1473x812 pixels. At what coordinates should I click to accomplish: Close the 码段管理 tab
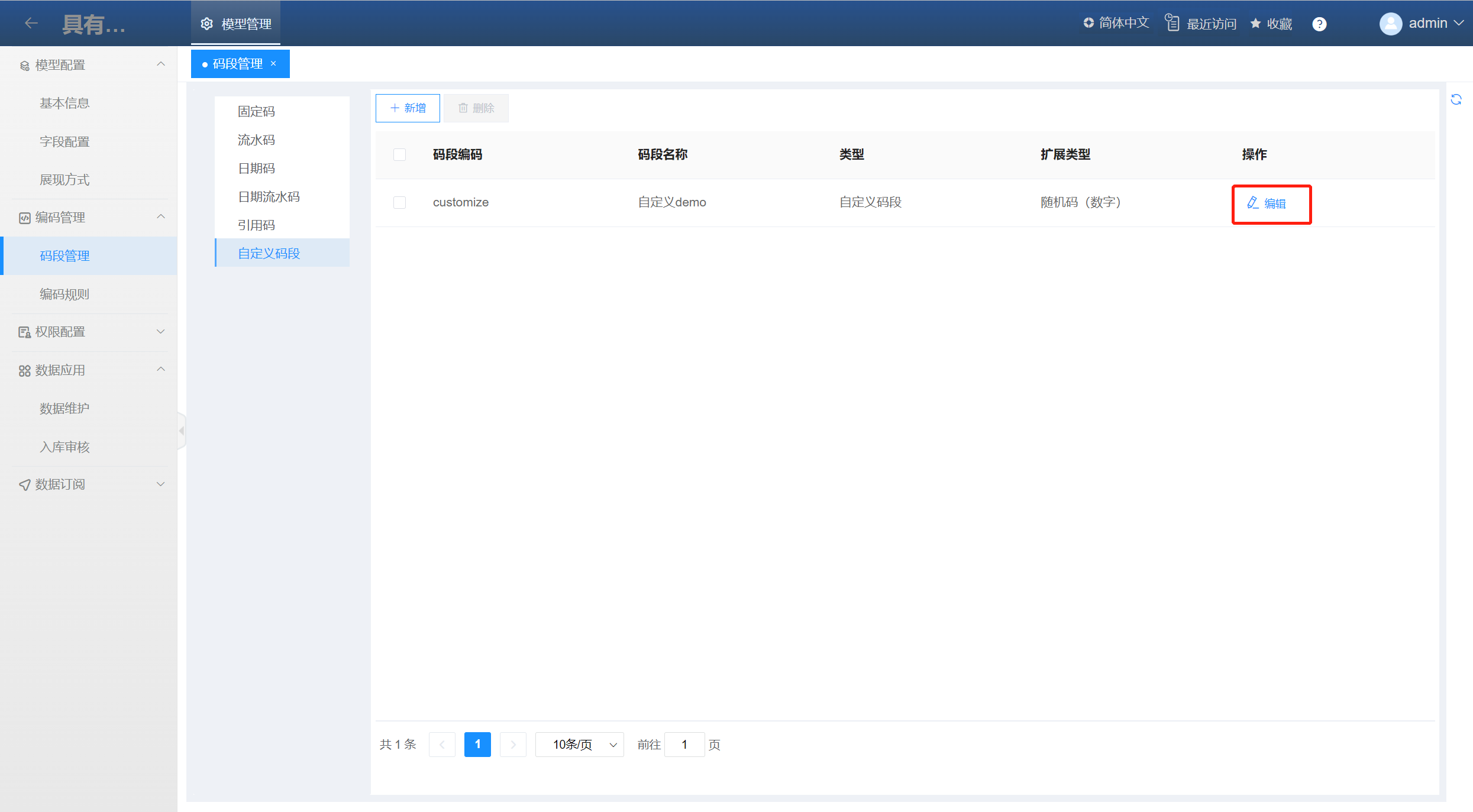(x=273, y=63)
